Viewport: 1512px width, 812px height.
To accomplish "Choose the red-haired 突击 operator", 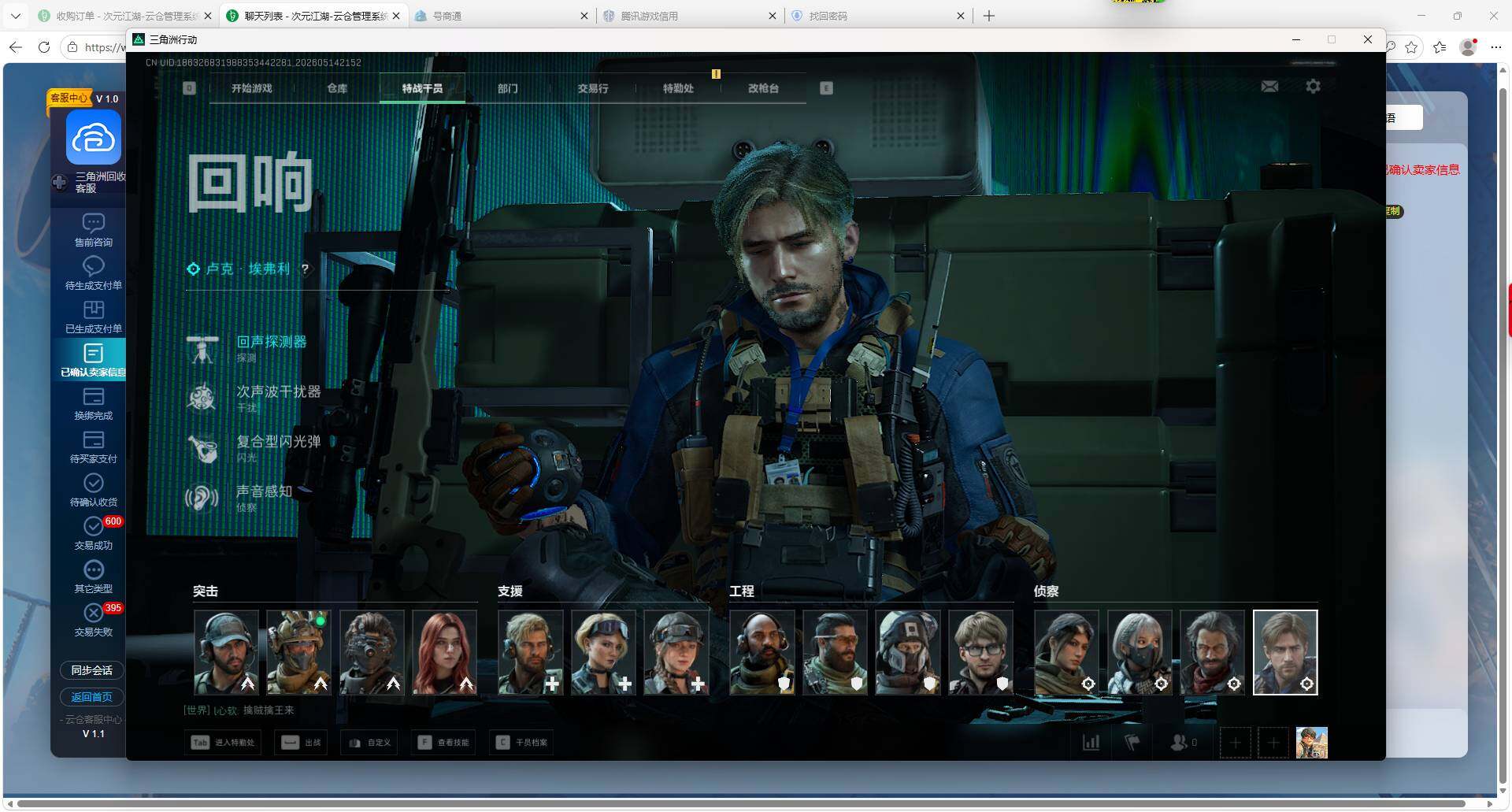I will (x=444, y=652).
